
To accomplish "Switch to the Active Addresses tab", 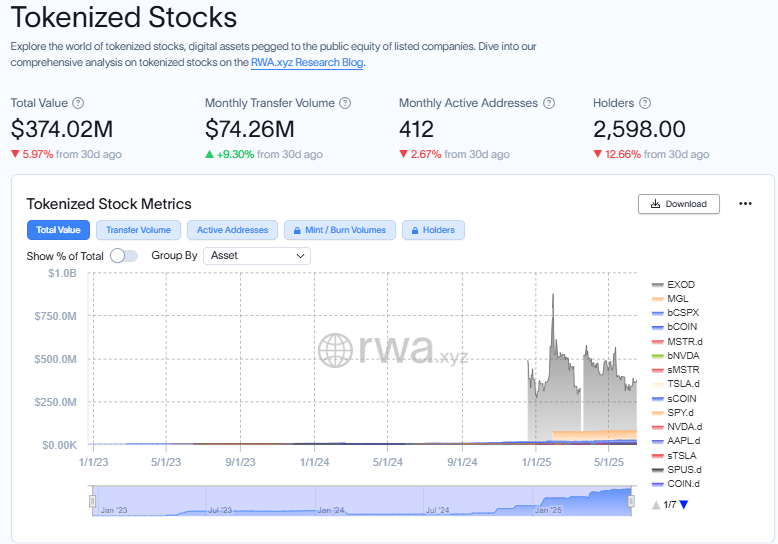I will [232, 230].
